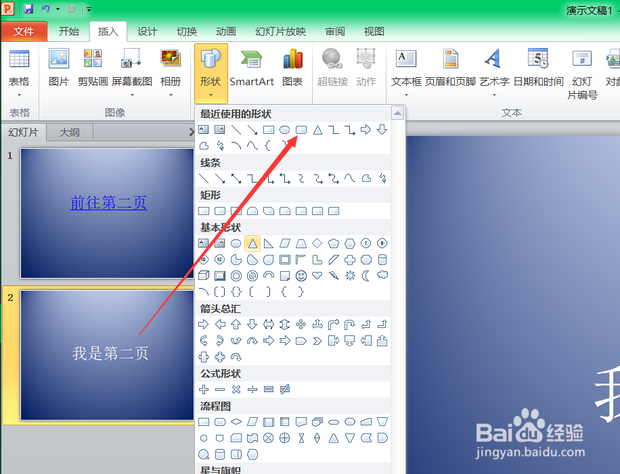The height and width of the screenshot is (474, 620).
Task: Pick the oval in recently used shapes
Action: pyautogui.click(x=285, y=130)
